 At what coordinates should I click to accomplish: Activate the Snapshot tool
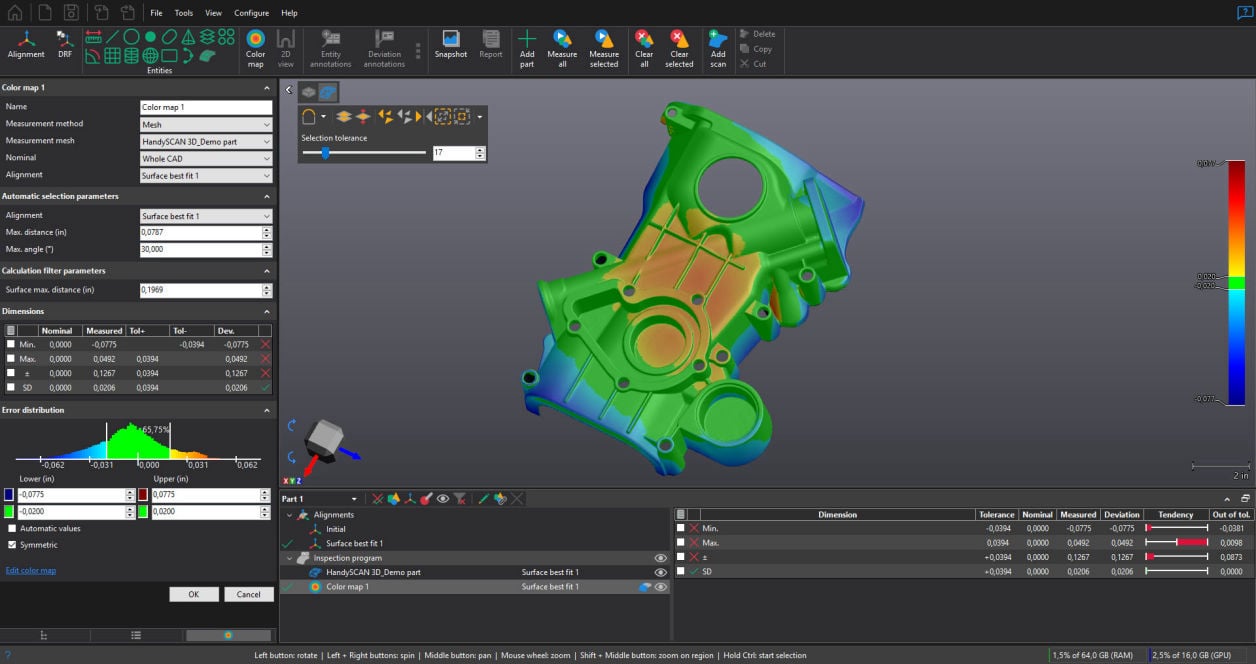450,47
